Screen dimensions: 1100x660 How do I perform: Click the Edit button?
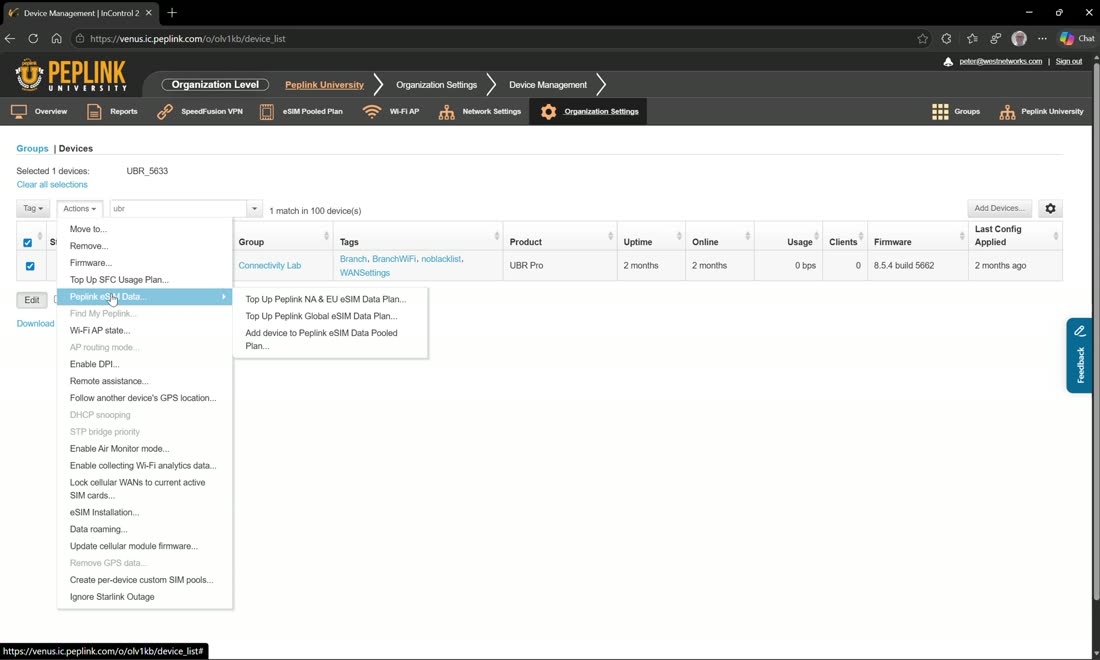pos(32,300)
